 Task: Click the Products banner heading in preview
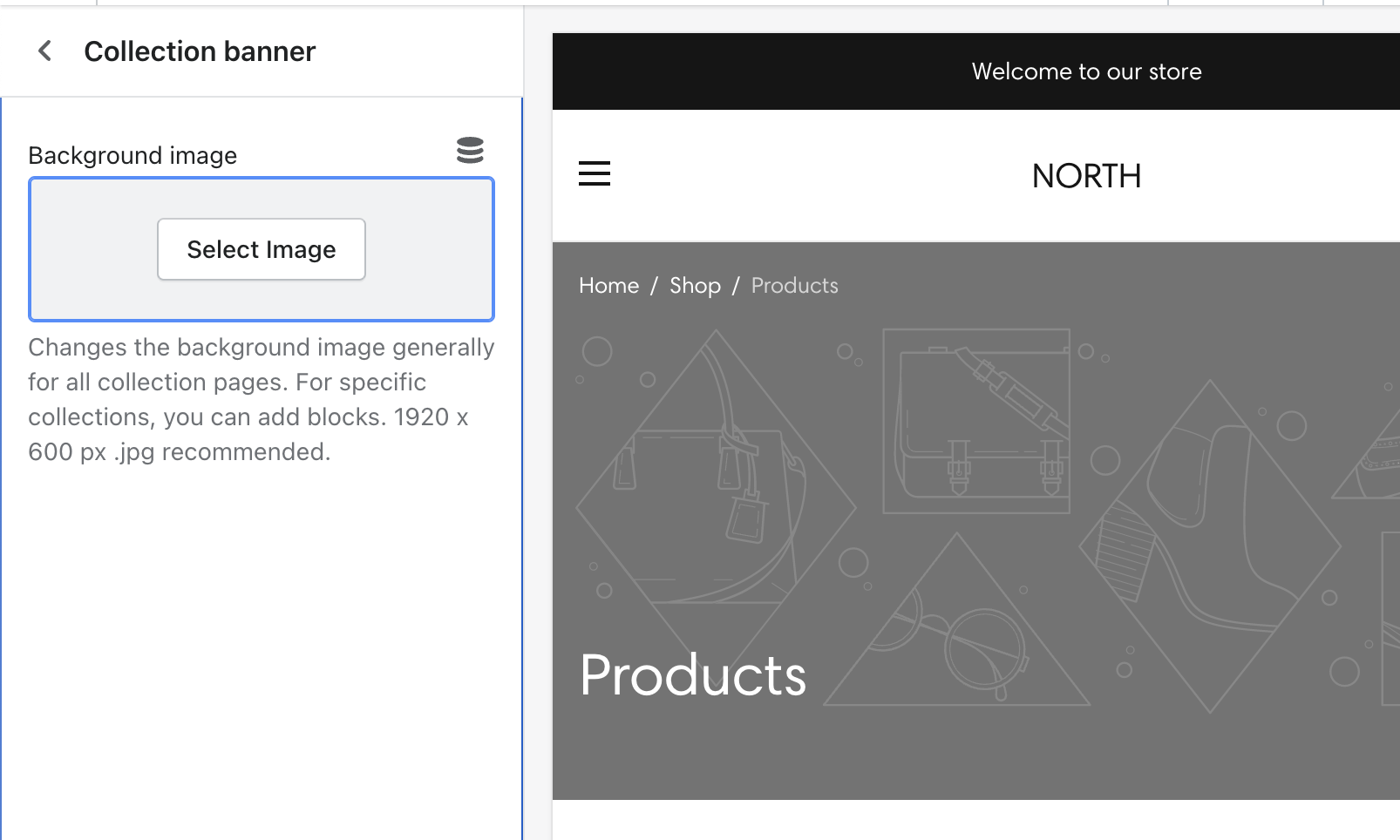pyautogui.click(x=693, y=675)
